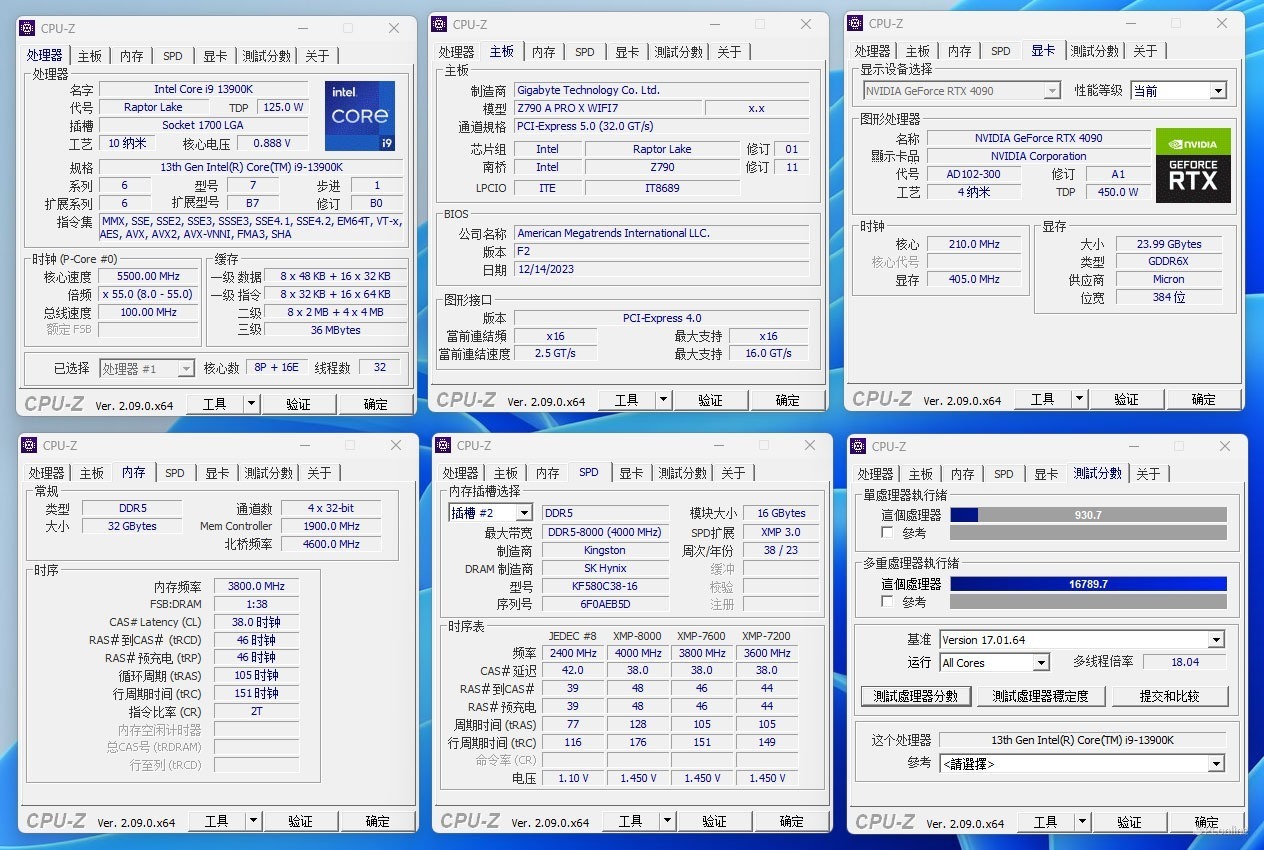
Task: Switch to 主板 tab in the processor window
Action: (90, 56)
